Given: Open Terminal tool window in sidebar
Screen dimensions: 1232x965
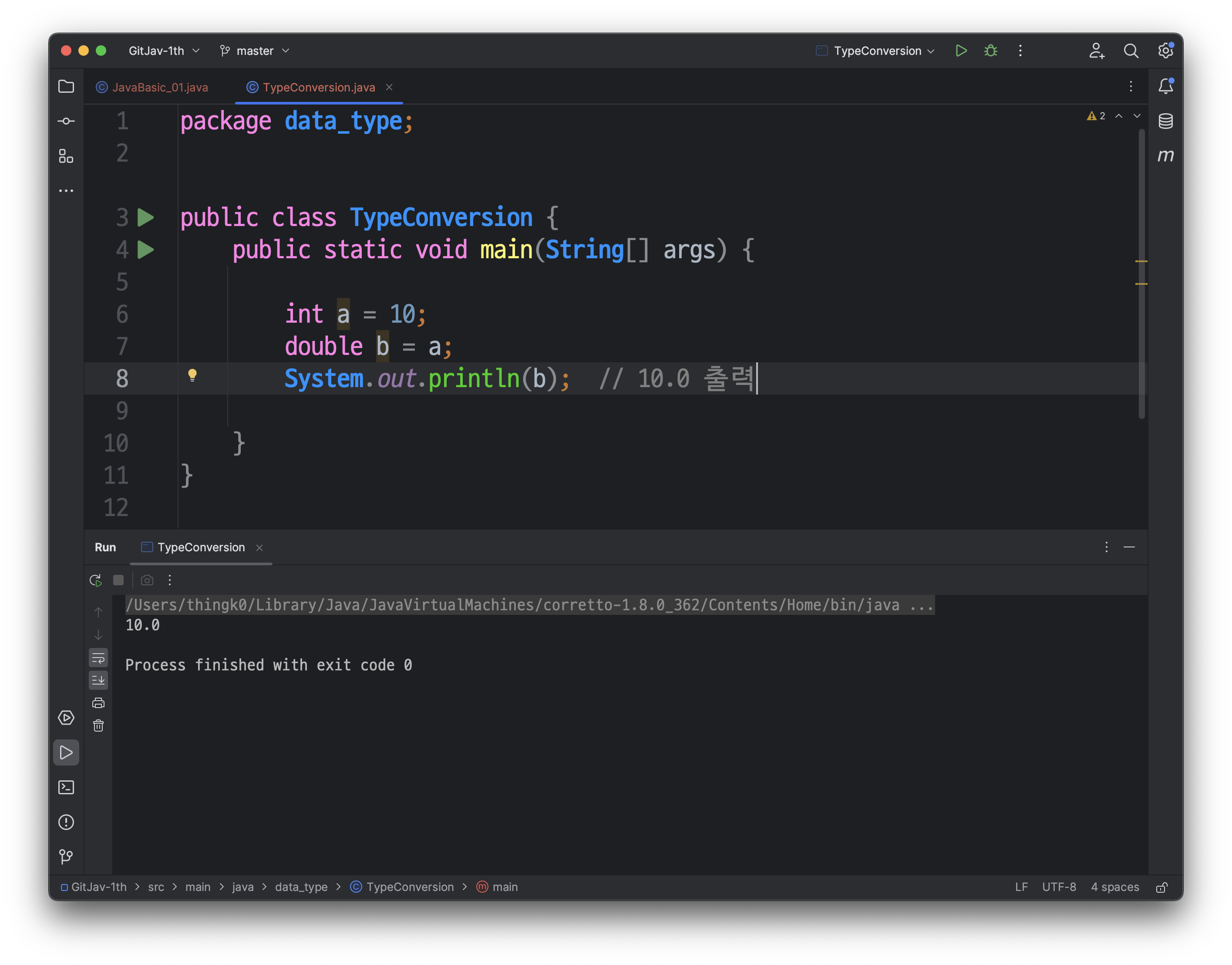Looking at the screenshot, I should click(x=66, y=787).
